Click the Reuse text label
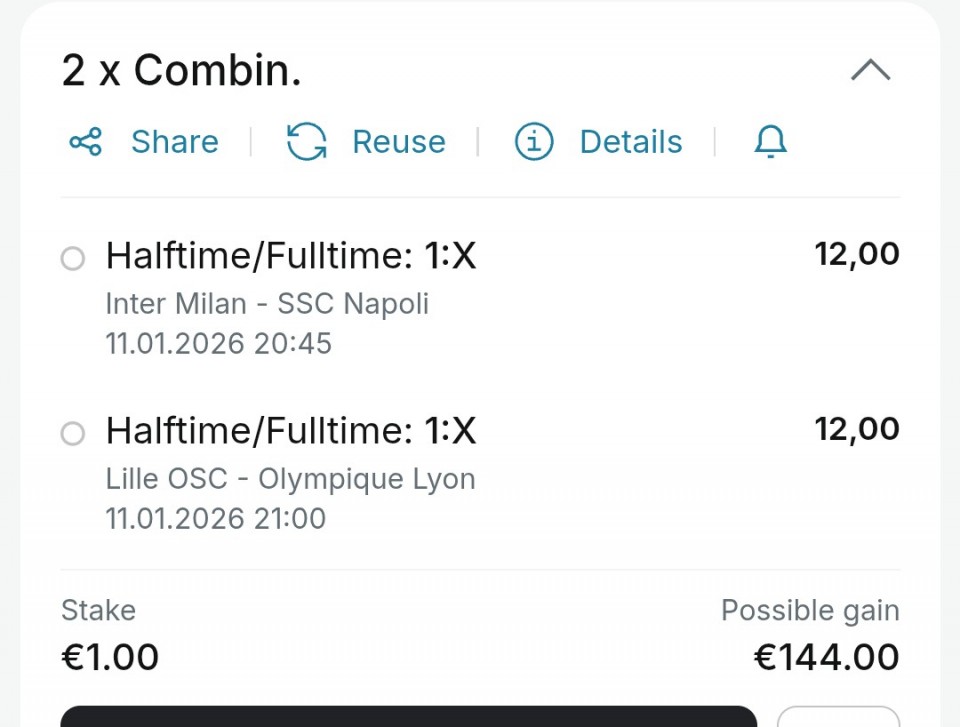 coord(398,142)
